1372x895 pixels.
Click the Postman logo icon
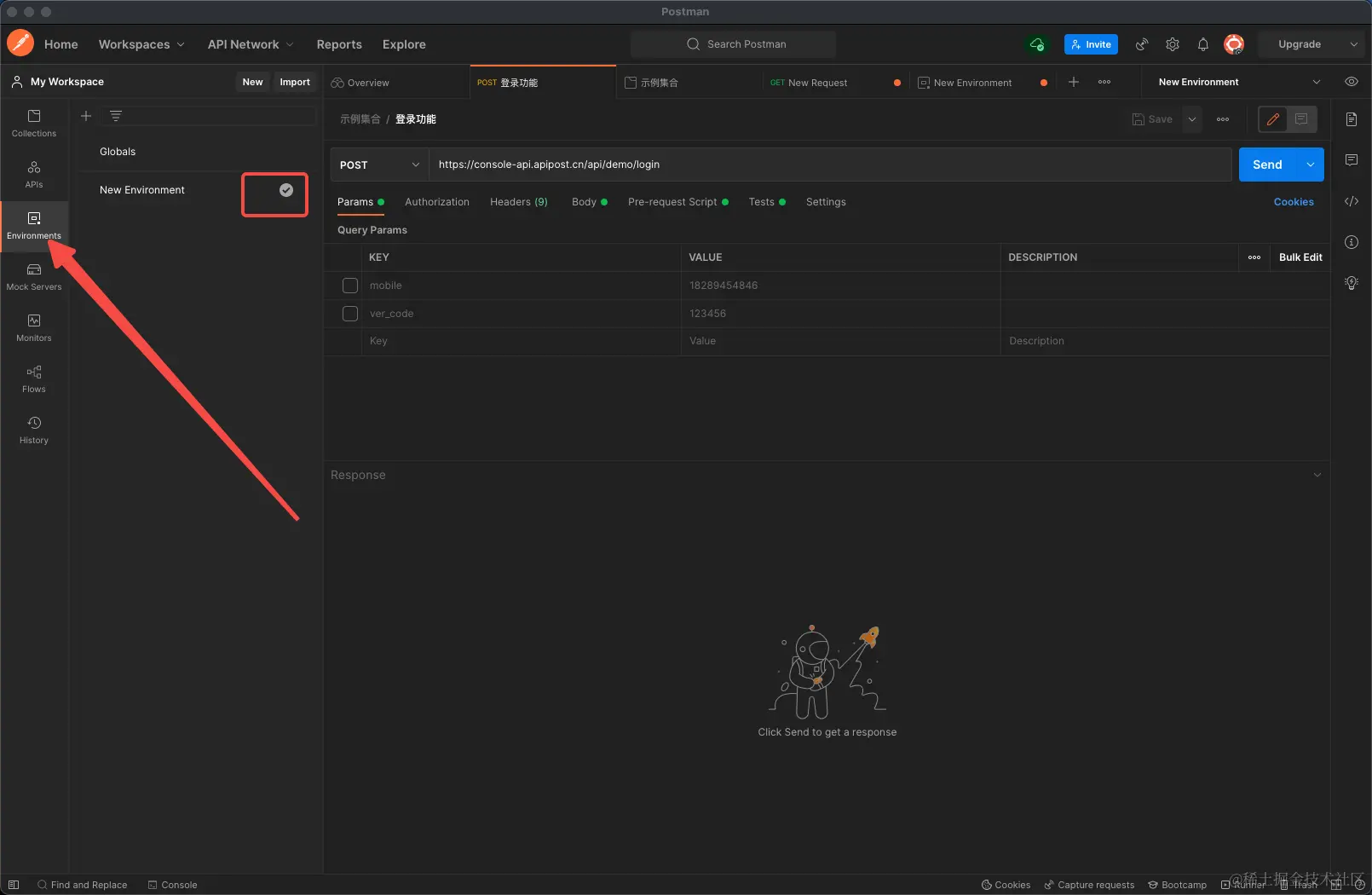pos(20,43)
